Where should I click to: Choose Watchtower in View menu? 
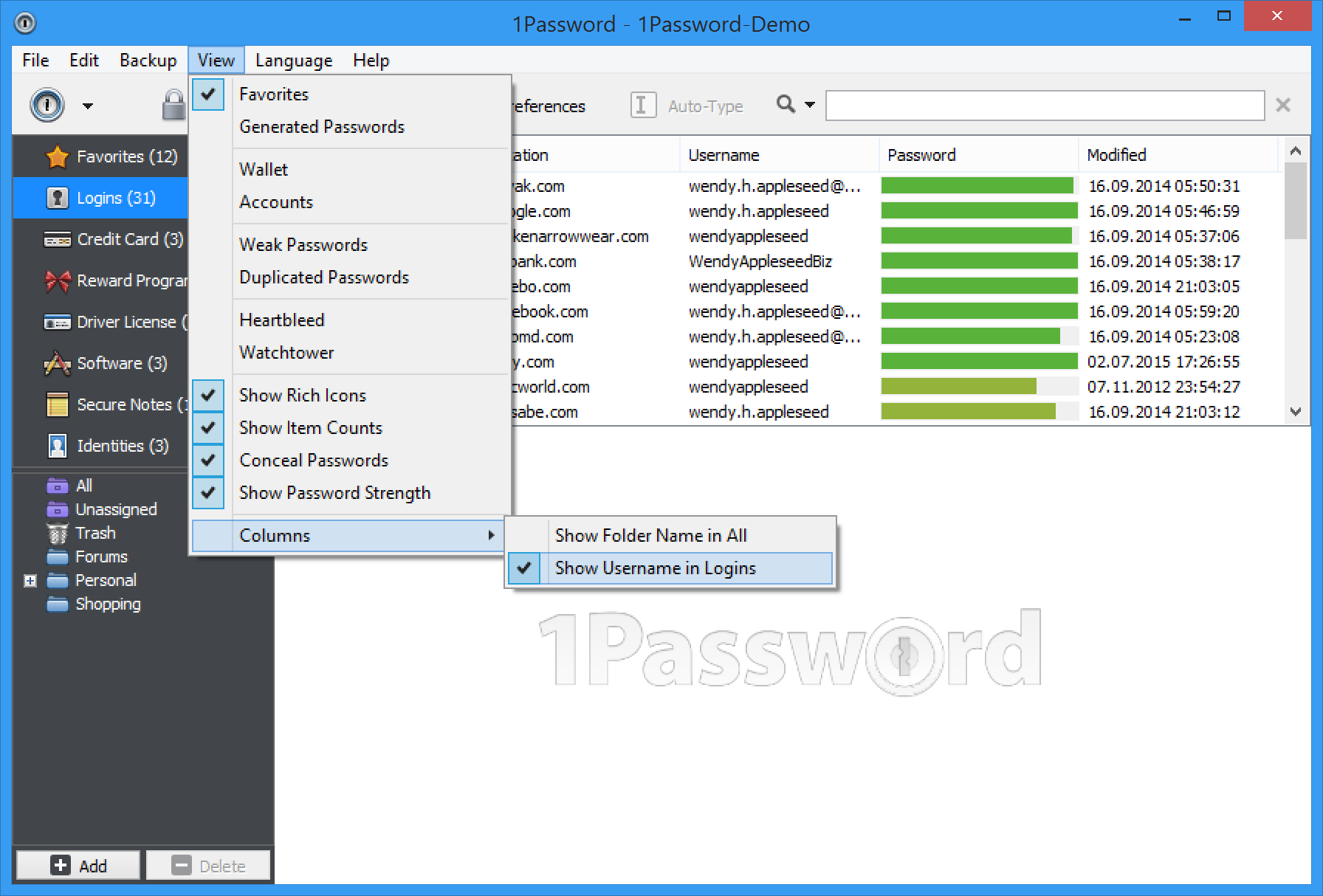pyautogui.click(x=351, y=353)
